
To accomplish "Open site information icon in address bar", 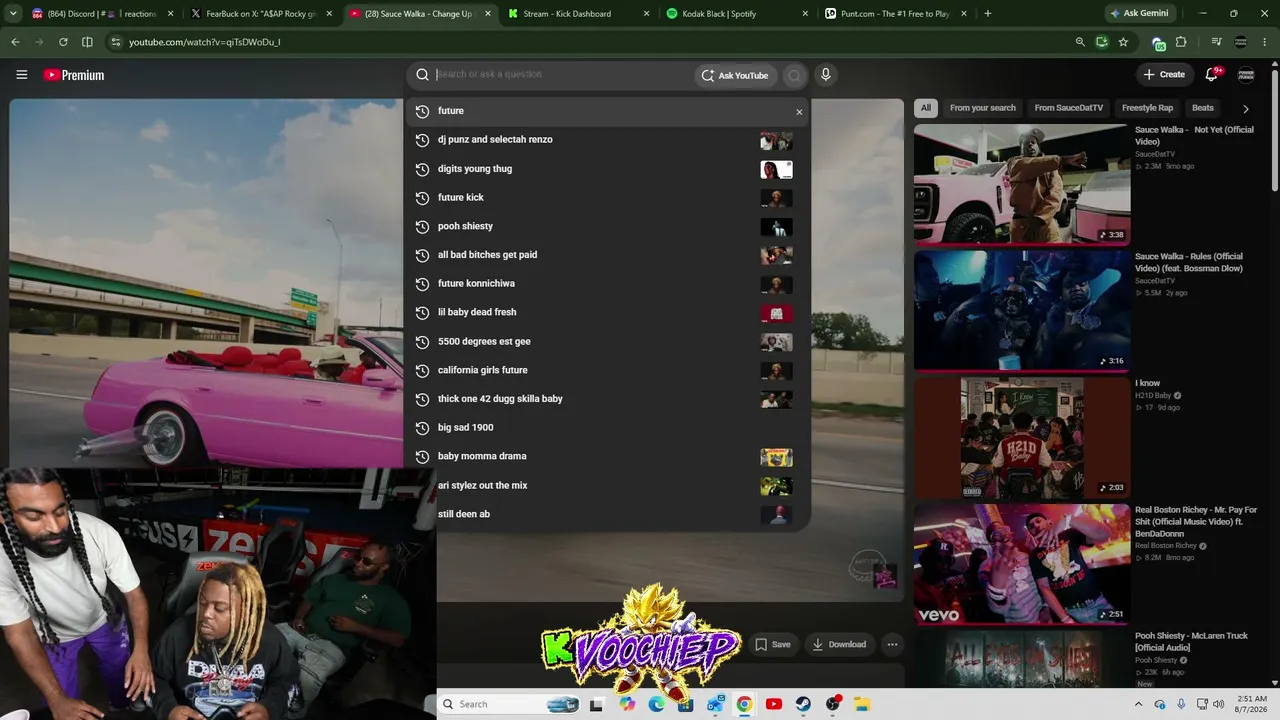I will pyautogui.click(x=116, y=42).
